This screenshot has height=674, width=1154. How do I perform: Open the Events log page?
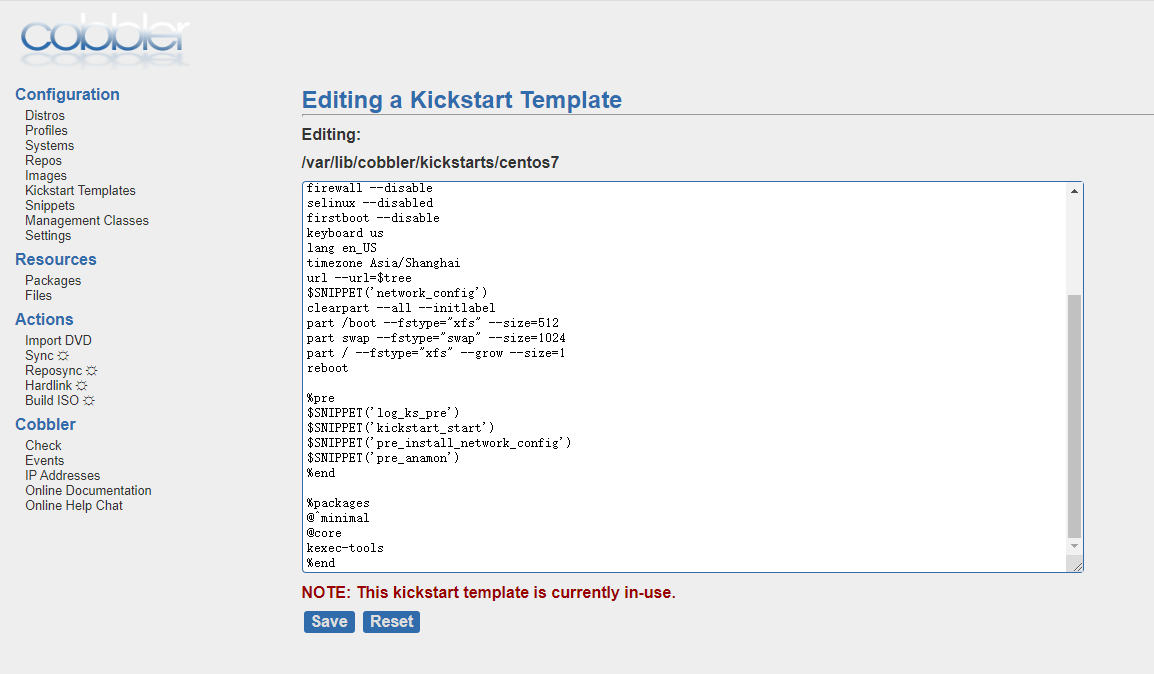(44, 461)
